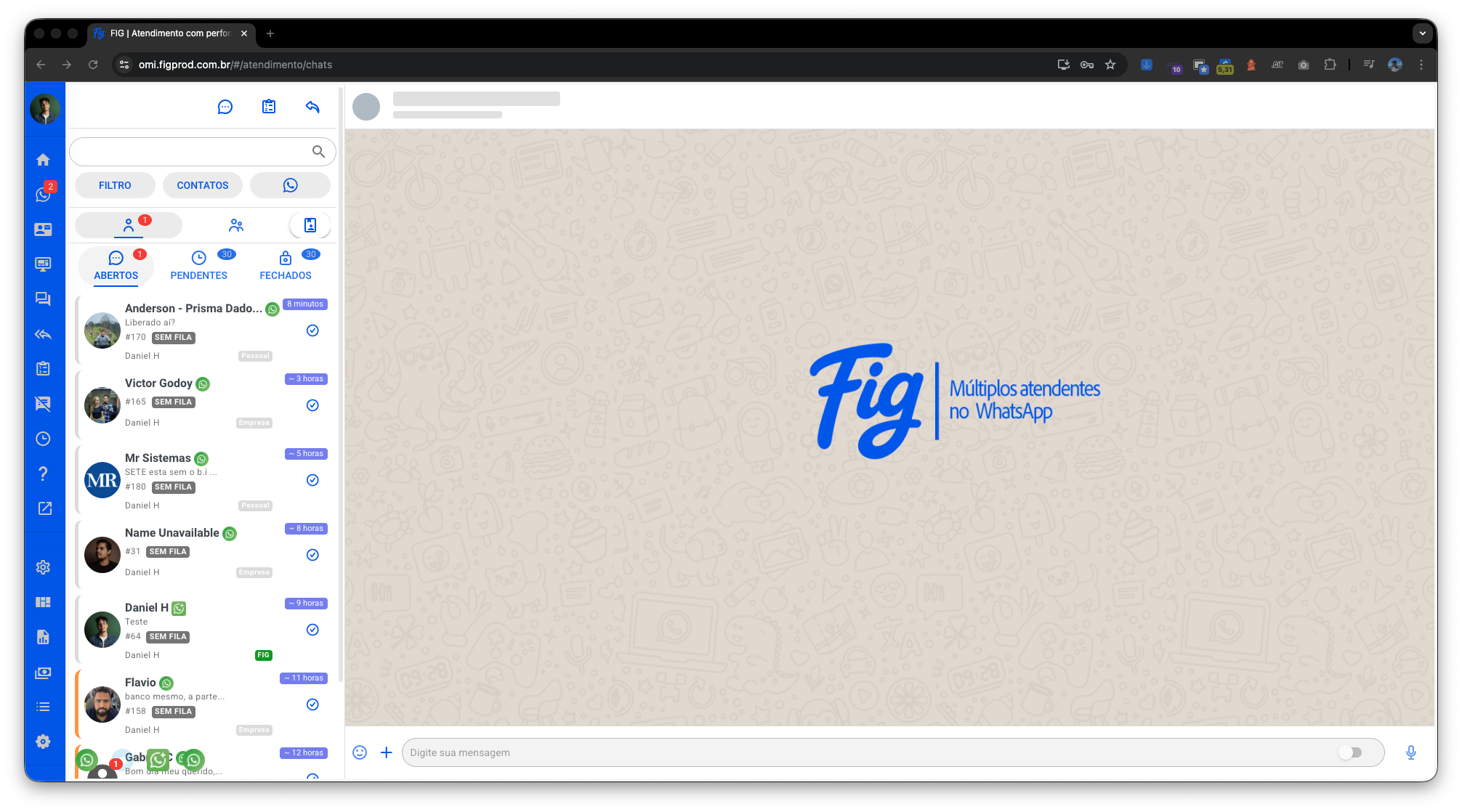Expand the tab list dropdown in Chrome
1462x812 pixels.
(1422, 33)
